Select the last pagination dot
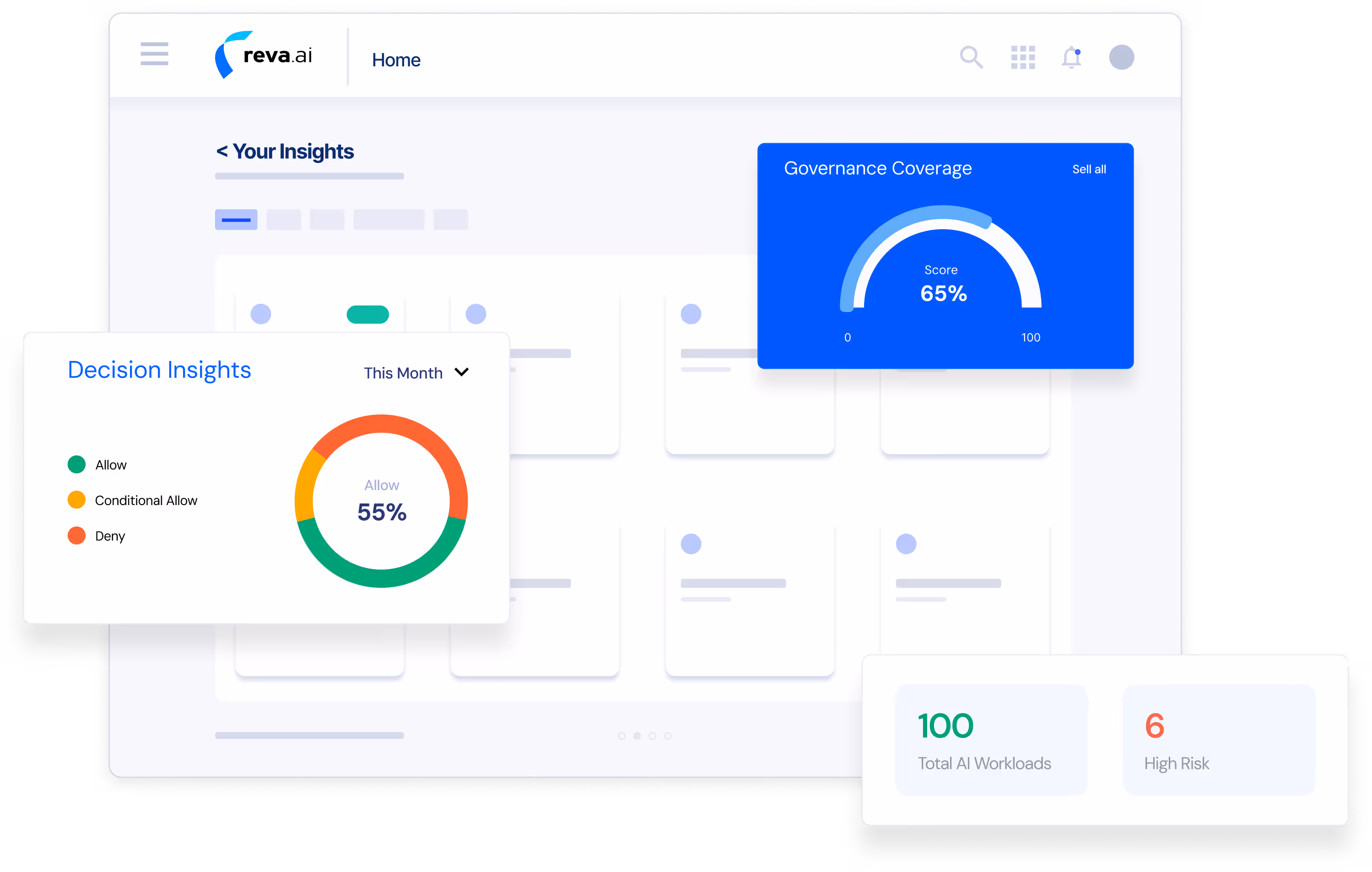 coord(668,736)
